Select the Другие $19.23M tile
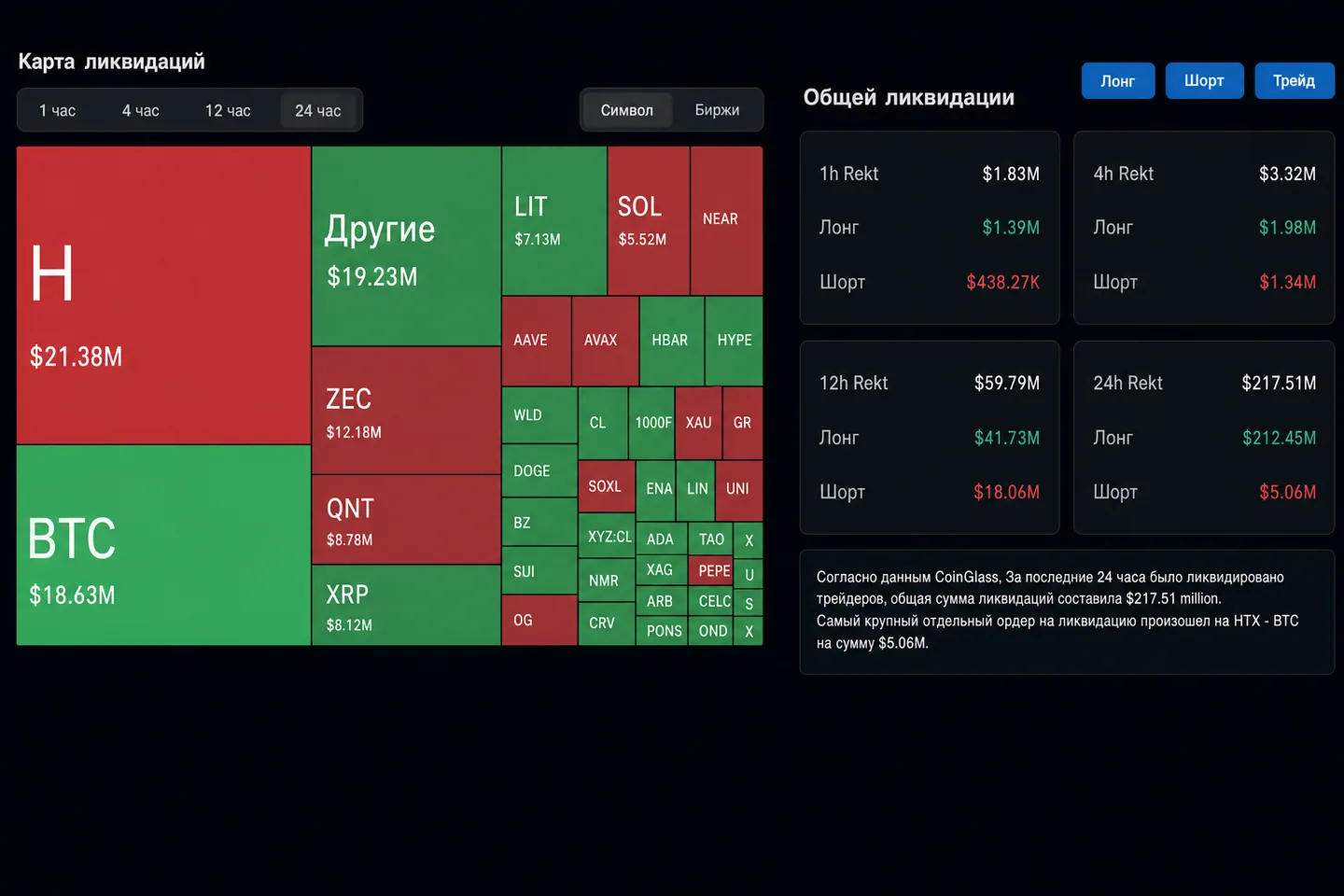Image resolution: width=1344 pixels, height=896 pixels. tap(406, 246)
